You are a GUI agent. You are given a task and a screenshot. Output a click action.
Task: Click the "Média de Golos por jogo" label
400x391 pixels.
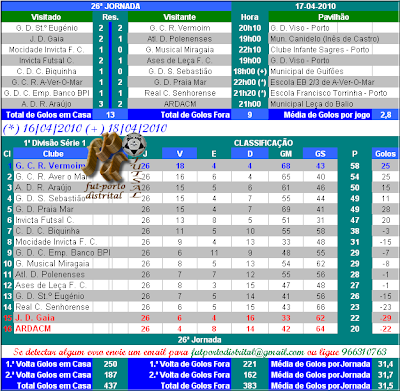pos(327,115)
